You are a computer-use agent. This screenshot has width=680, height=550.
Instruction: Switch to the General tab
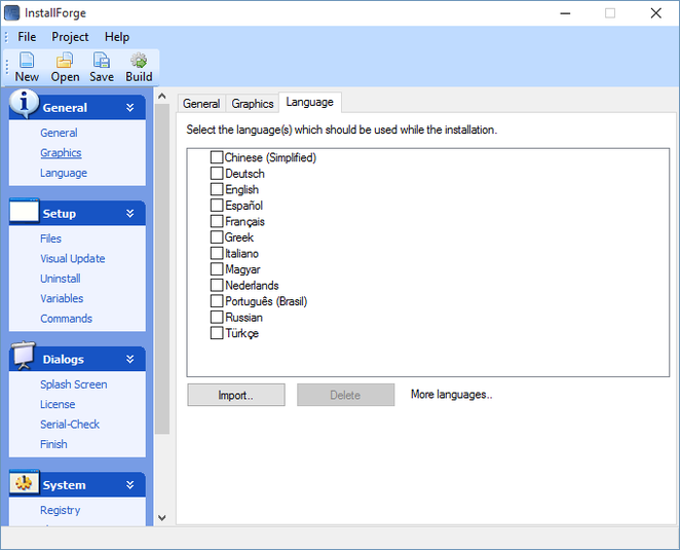click(x=201, y=104)
